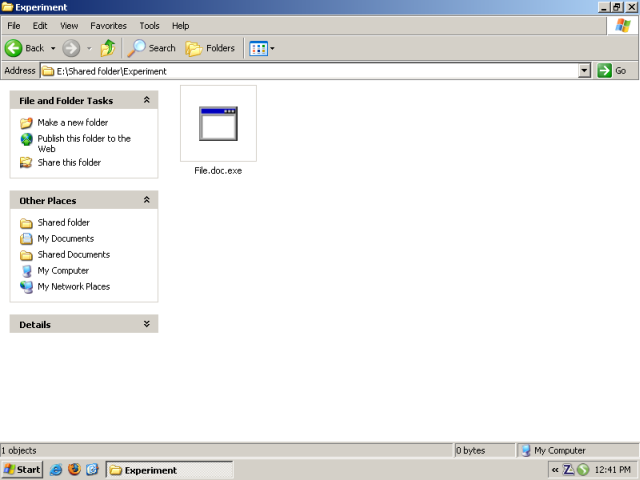This screenshot has width=640, height=480.
Task: Open My Computer link in Other Places
Action: (63, 271)
